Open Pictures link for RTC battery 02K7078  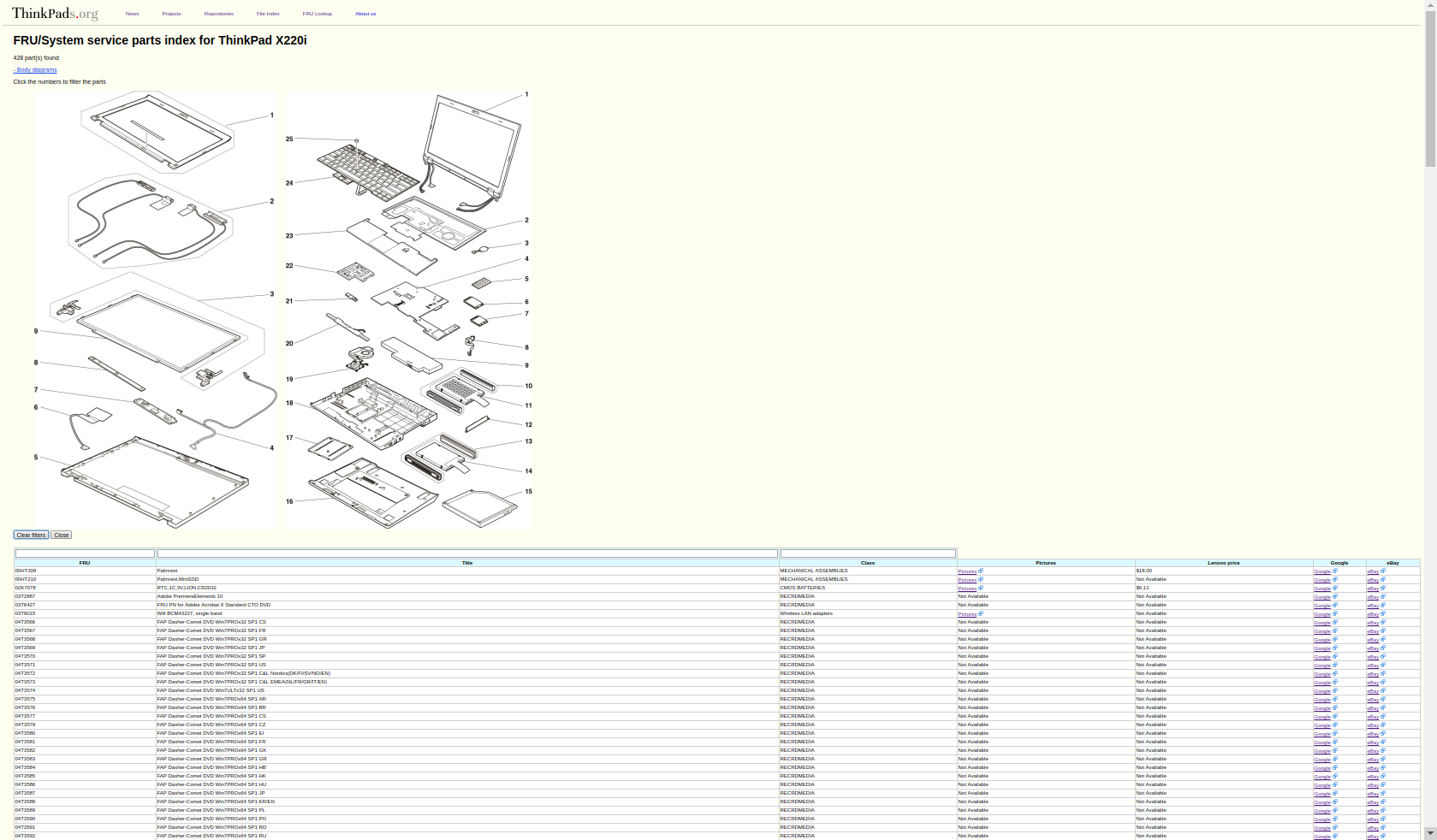[967, 589]
